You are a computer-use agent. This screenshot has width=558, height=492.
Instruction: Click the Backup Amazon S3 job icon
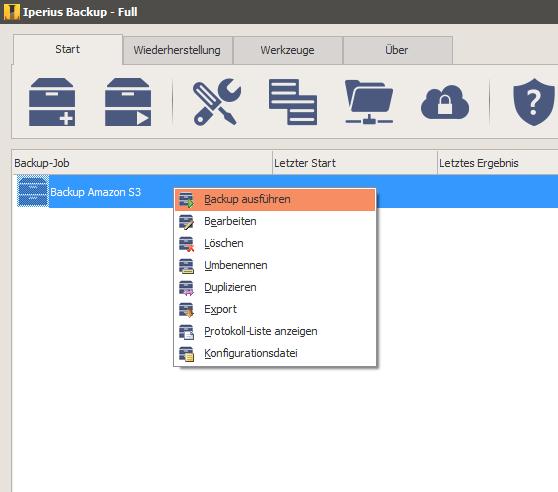(33, 191)
